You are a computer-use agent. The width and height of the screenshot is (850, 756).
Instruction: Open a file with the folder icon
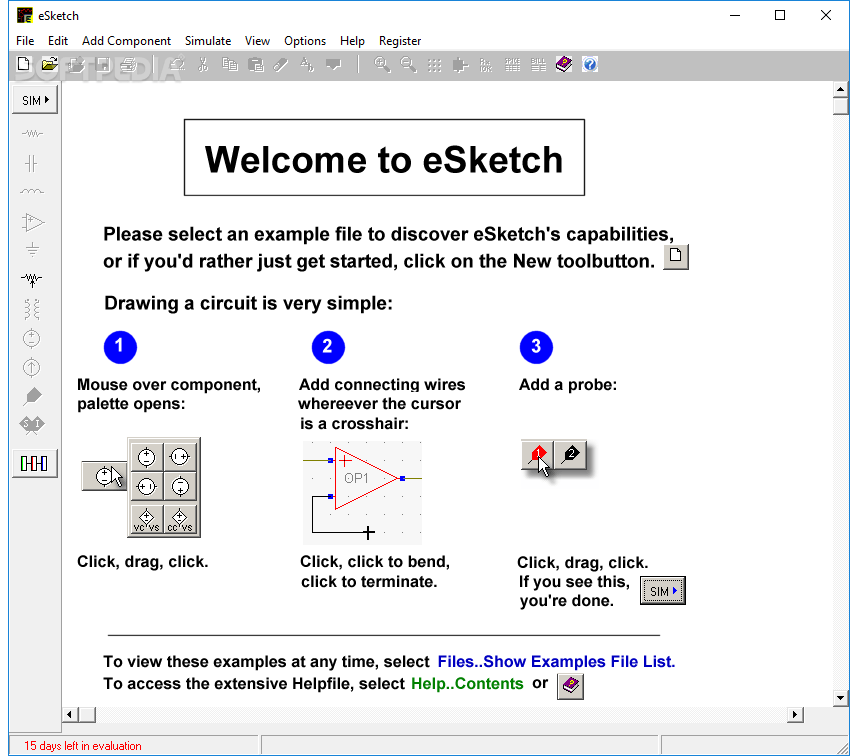(49, 64)
